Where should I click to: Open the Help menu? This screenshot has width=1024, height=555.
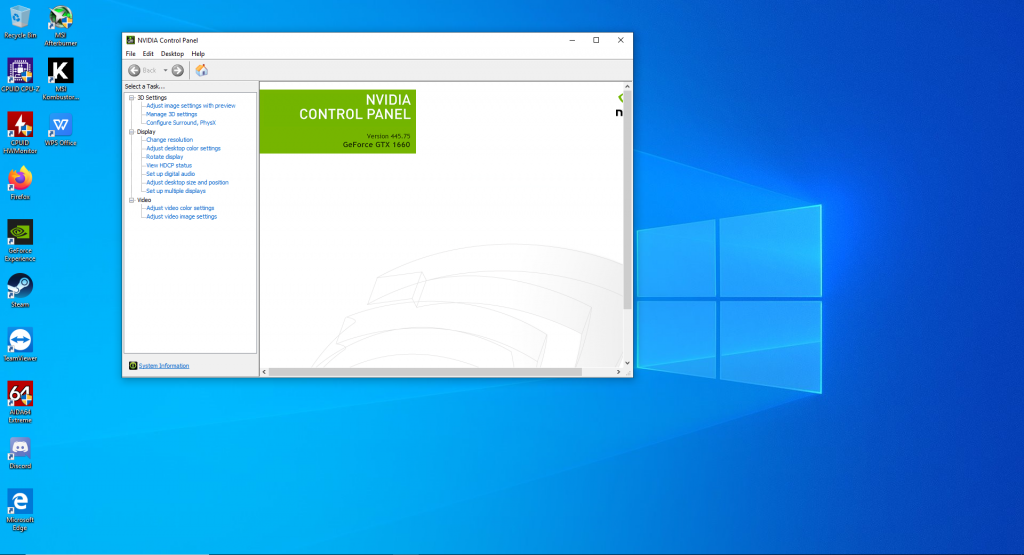198,54
